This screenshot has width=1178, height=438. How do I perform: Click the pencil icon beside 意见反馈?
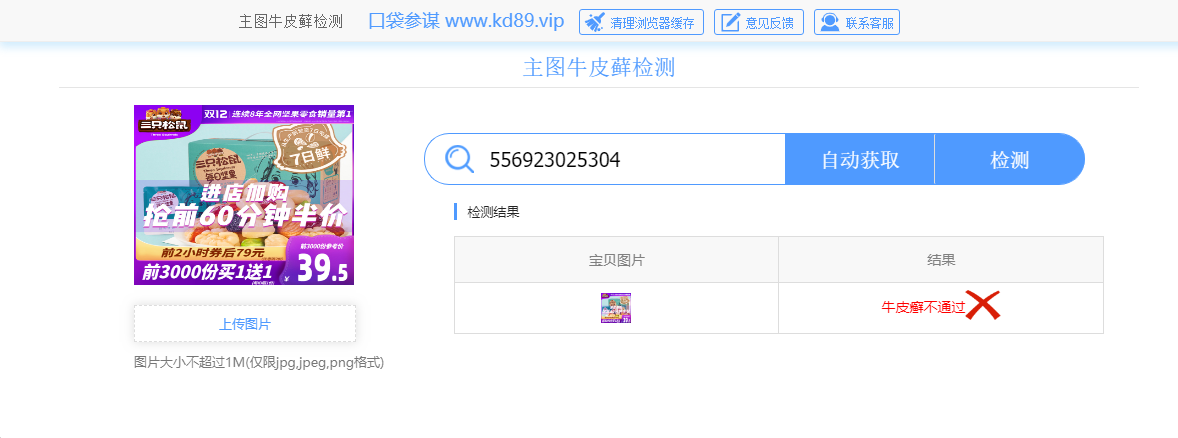(730, 23)
